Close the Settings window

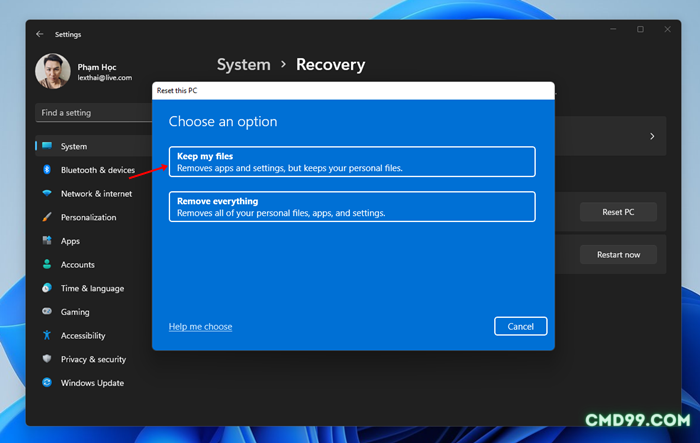click(667, 29)
